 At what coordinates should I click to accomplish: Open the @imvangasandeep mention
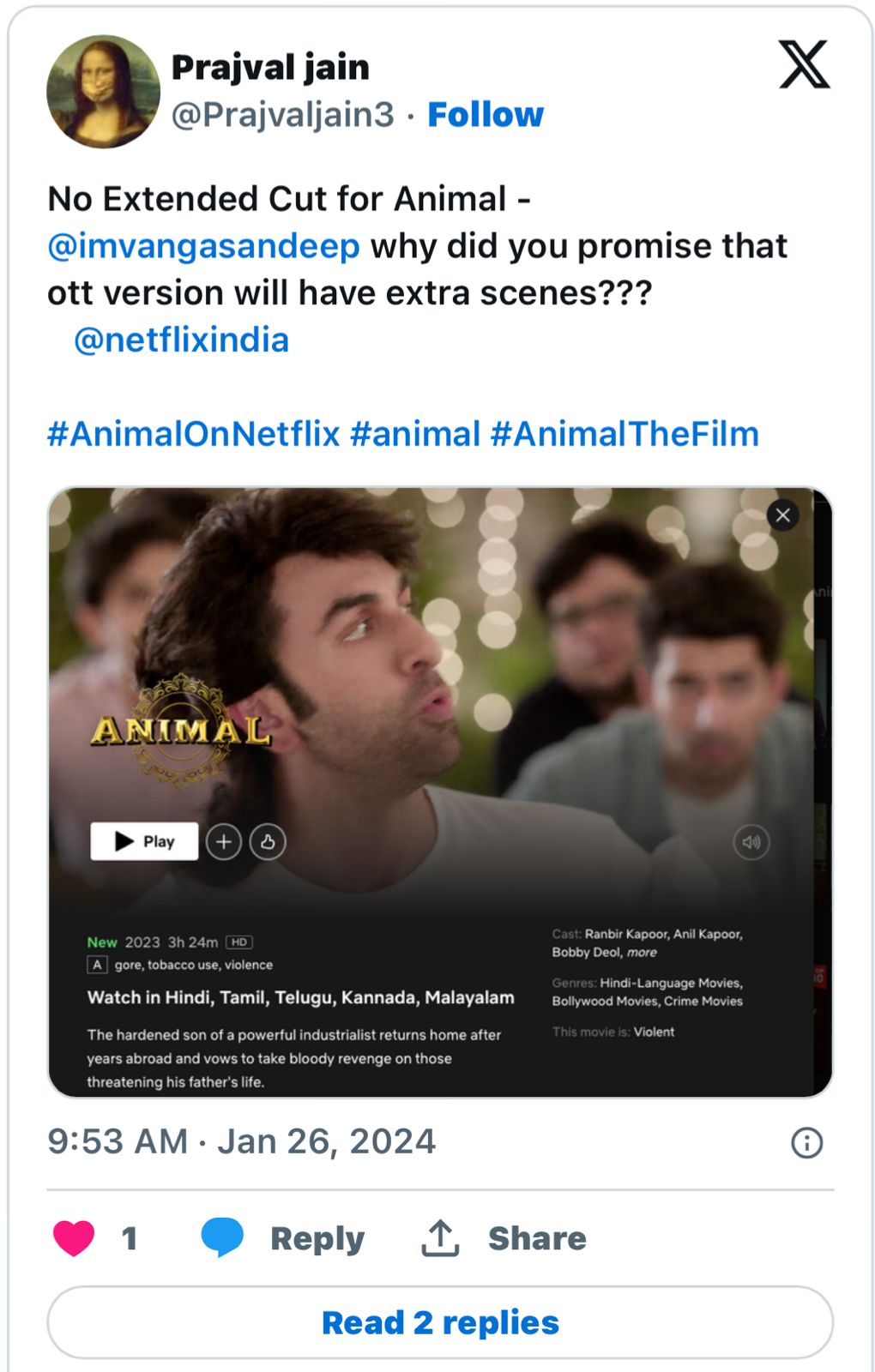click(x=203, y=247)
